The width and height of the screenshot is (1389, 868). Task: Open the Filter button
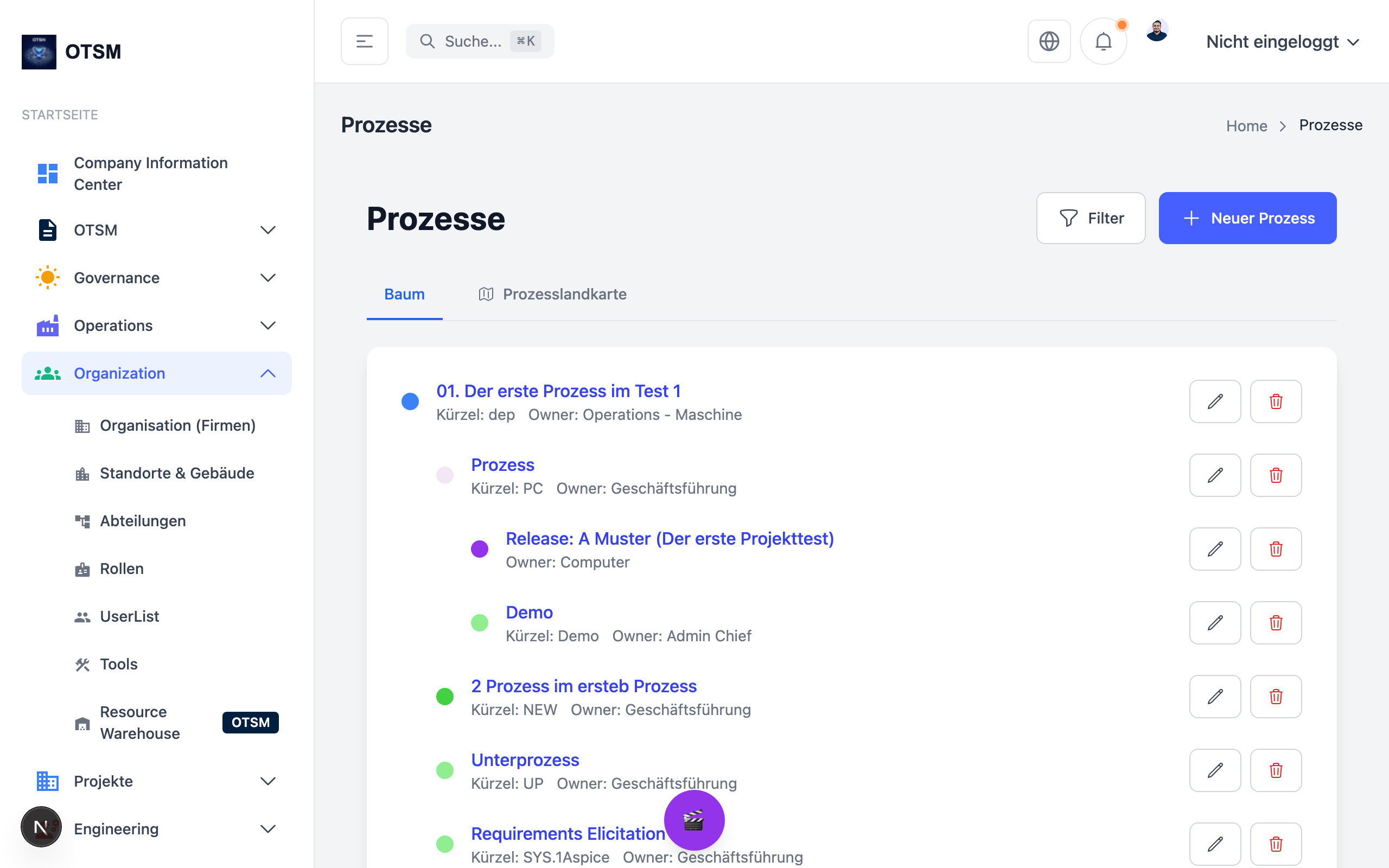click(1091, 218)
